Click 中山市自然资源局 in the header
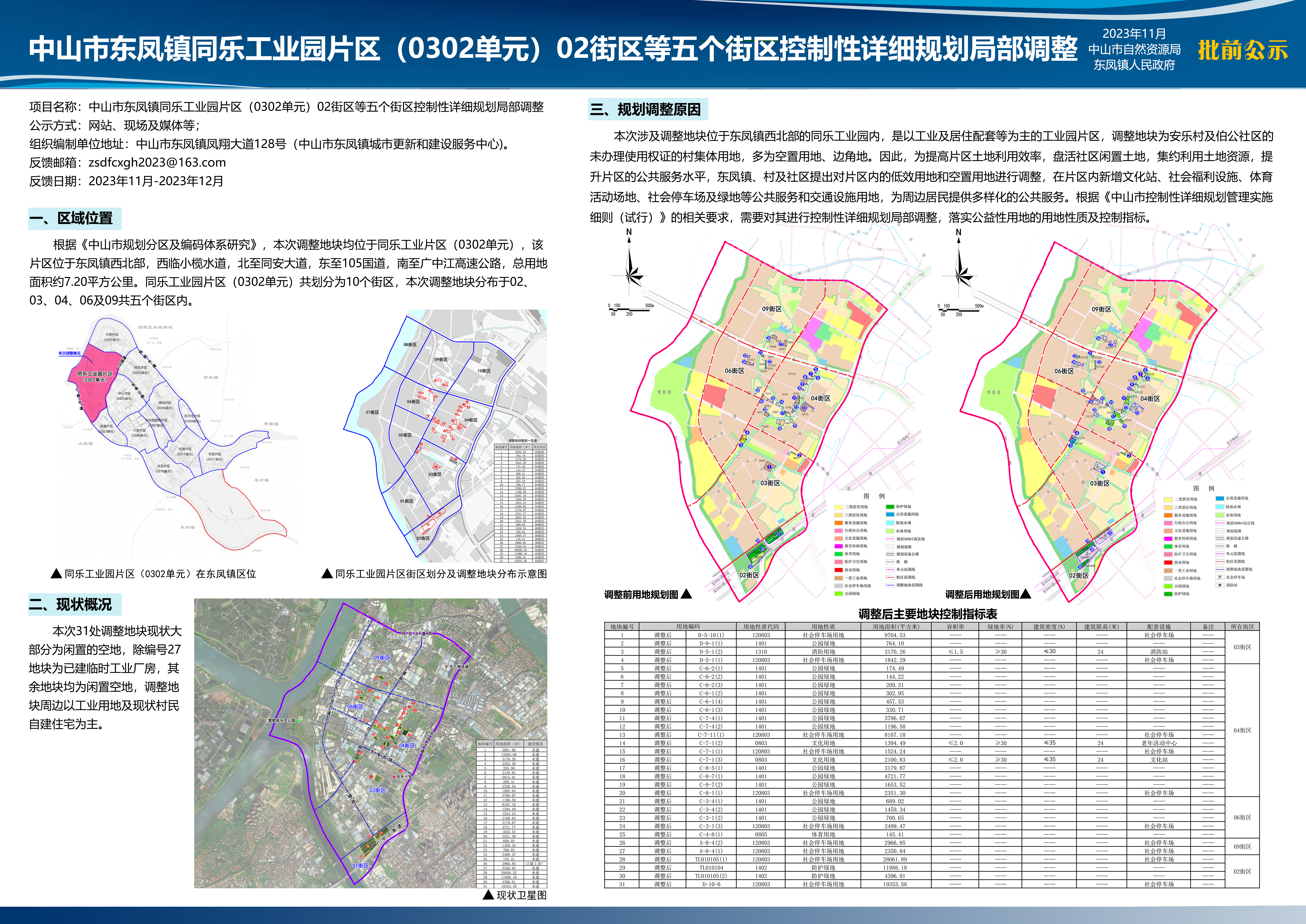Image resolution: width=1306 pixels, height=924 pixels. (1134, 49)
